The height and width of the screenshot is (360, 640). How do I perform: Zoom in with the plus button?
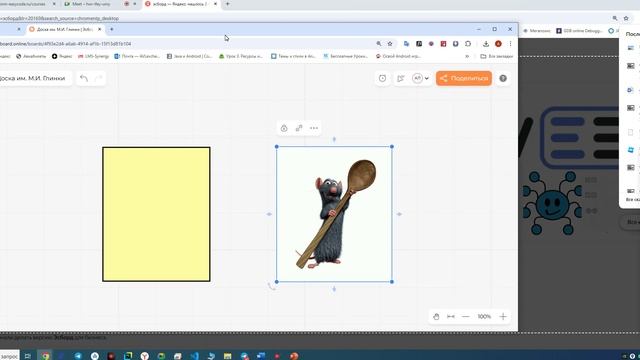(x=503, y=317)
